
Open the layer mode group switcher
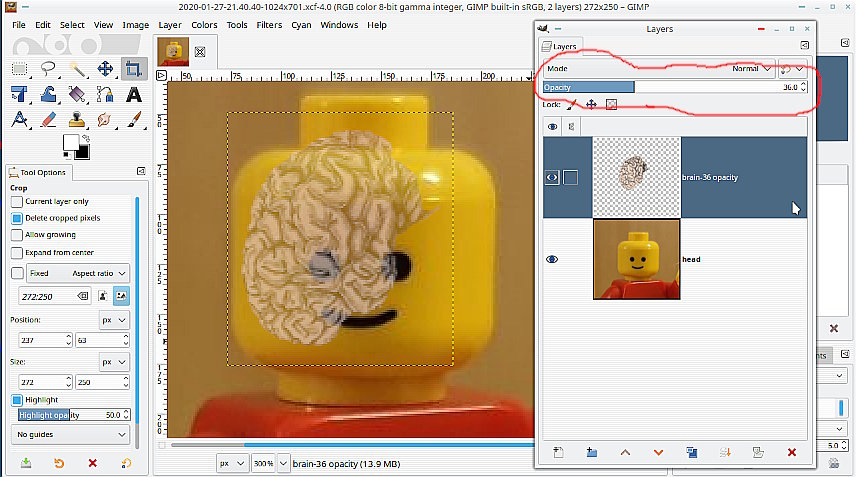[792, 69]
